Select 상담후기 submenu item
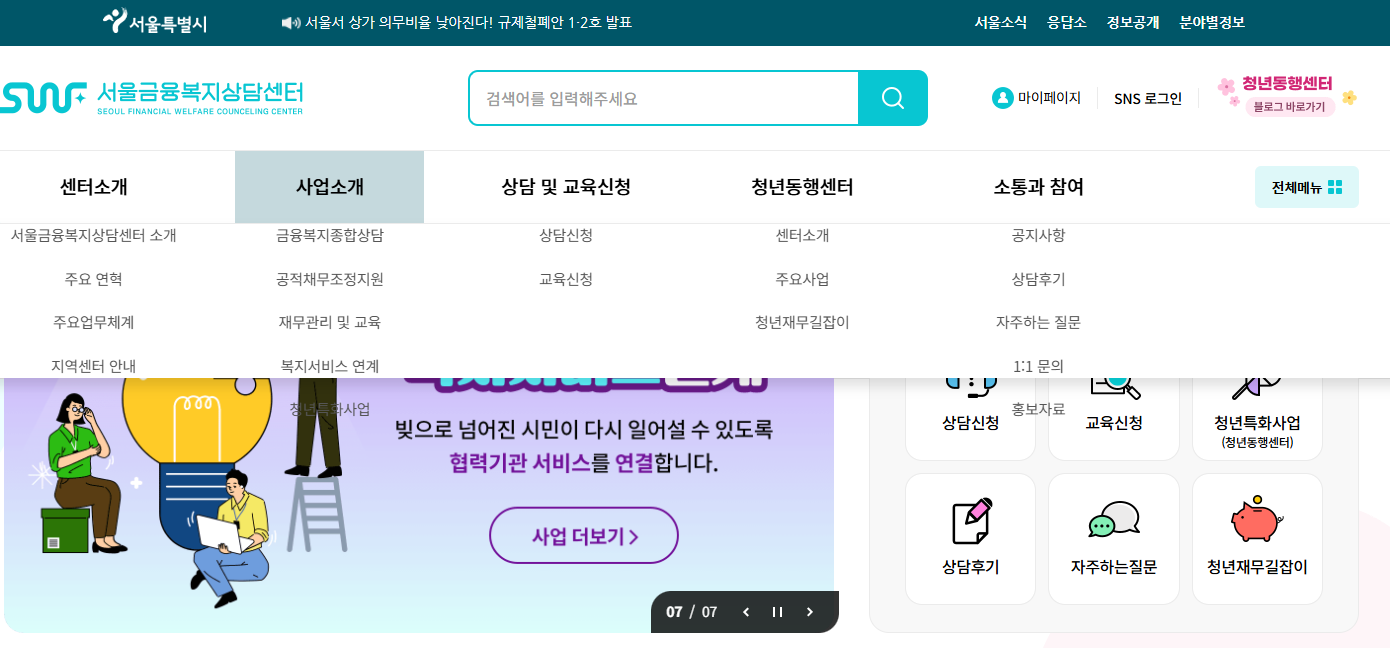The image size is (1390, 648). [x=1038, y=279]
